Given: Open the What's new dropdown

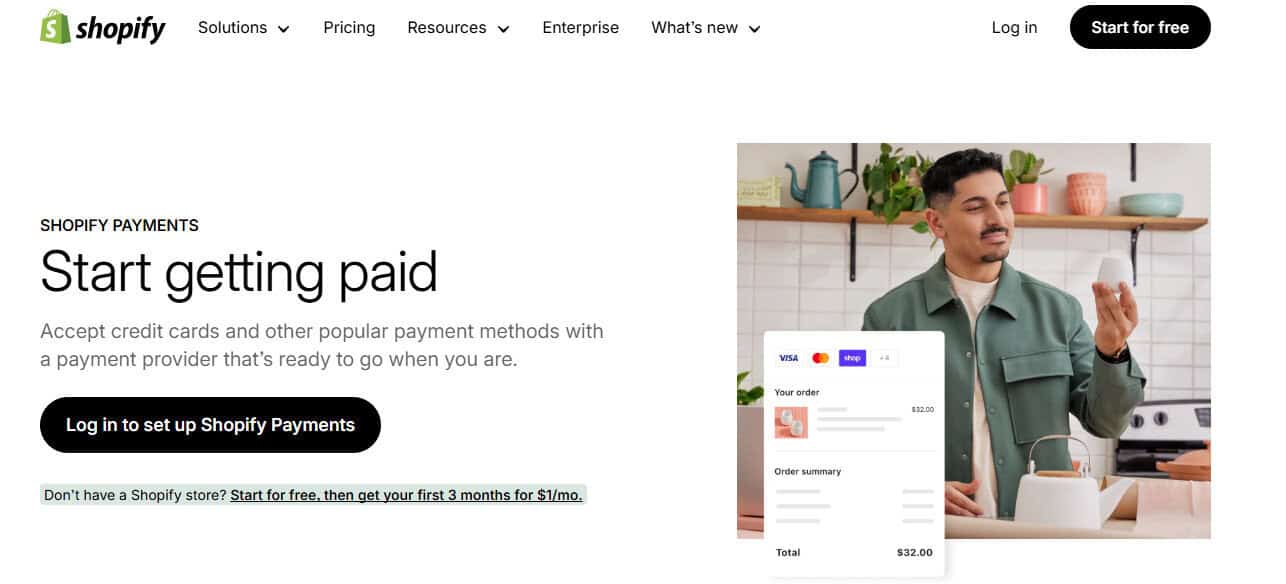Looking at the screenshot, I should [705, 28].
